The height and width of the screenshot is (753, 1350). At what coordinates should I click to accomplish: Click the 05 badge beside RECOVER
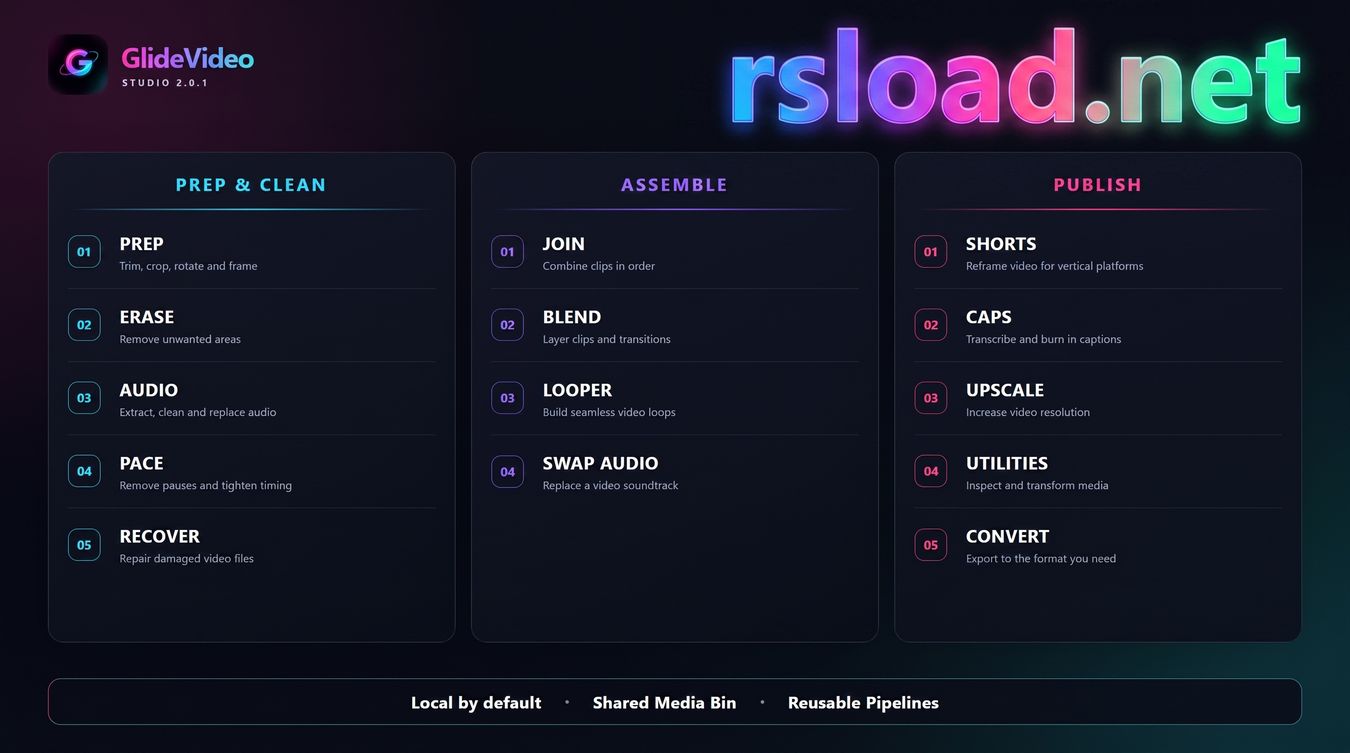pyautogui.click(x=84, y=545)
